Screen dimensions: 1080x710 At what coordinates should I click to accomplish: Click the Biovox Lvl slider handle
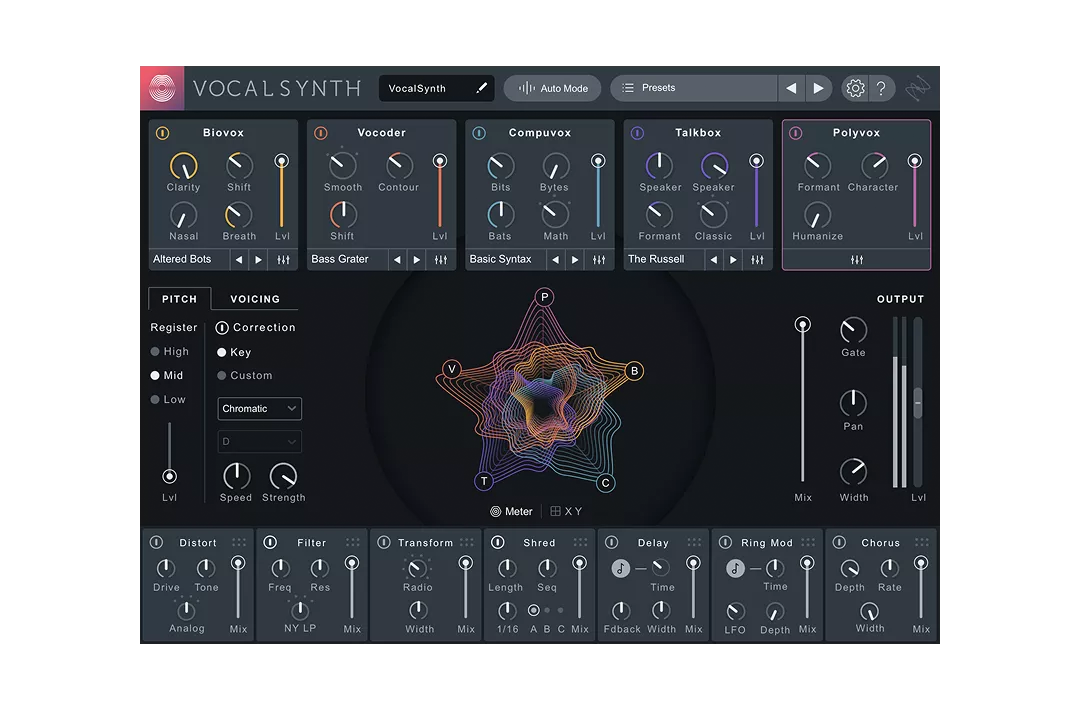(281, 161)
